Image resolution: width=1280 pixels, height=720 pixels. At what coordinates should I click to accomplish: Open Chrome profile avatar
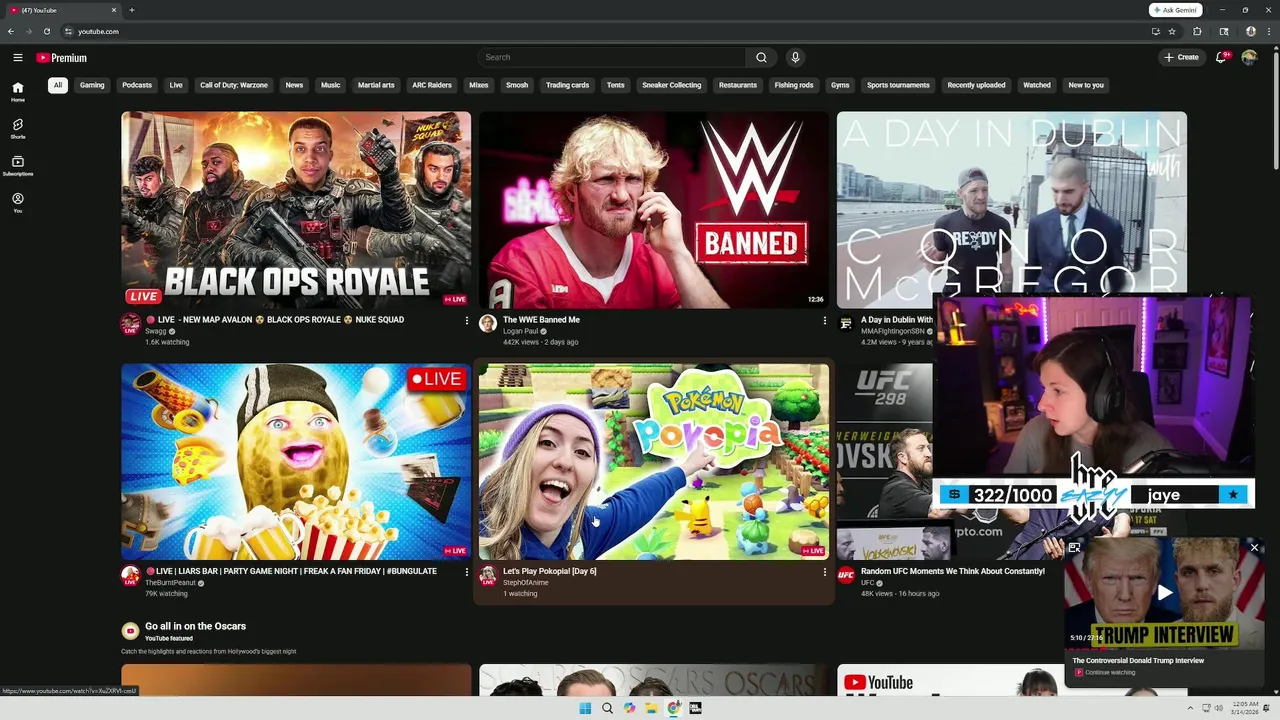[x=1250, y=31]
